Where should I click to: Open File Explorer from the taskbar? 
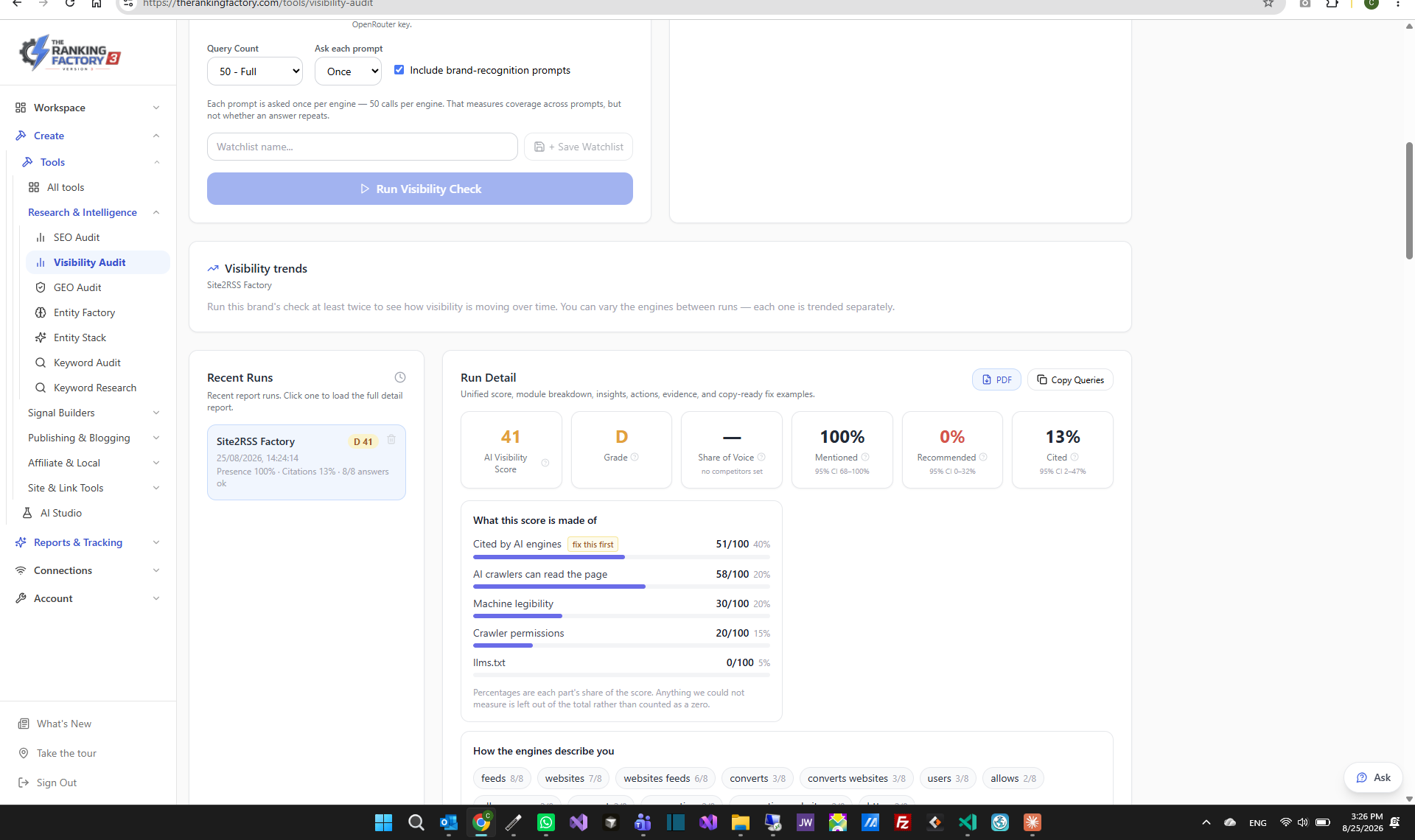[741, 822]
